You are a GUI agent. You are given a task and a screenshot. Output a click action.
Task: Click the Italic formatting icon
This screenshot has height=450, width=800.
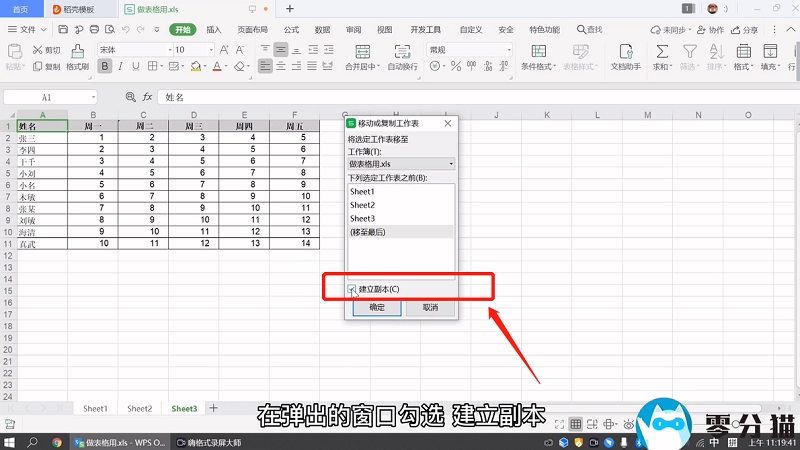point(123,67)
